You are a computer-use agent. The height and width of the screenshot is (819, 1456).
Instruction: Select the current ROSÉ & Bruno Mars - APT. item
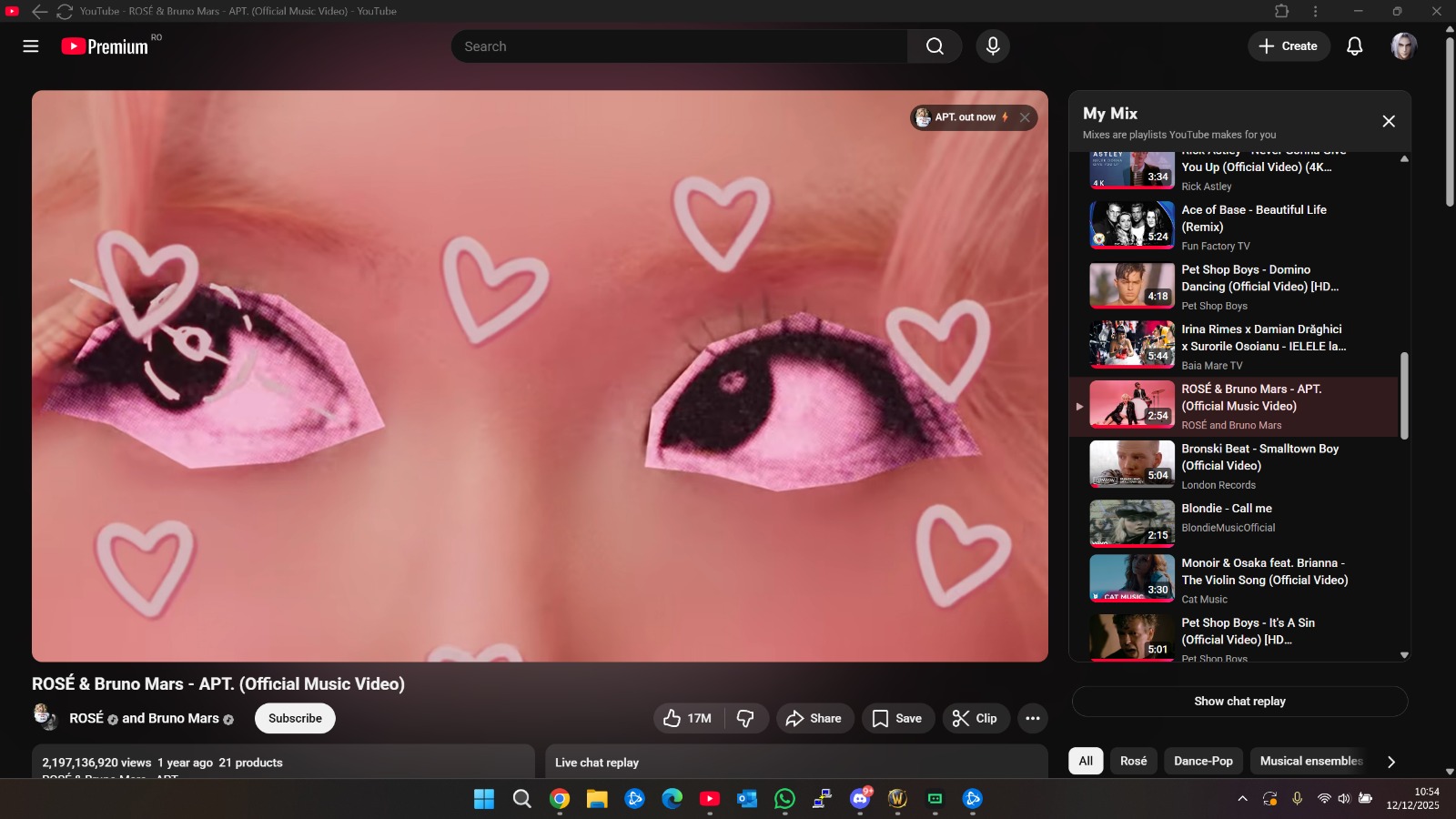coord(1233,407)
